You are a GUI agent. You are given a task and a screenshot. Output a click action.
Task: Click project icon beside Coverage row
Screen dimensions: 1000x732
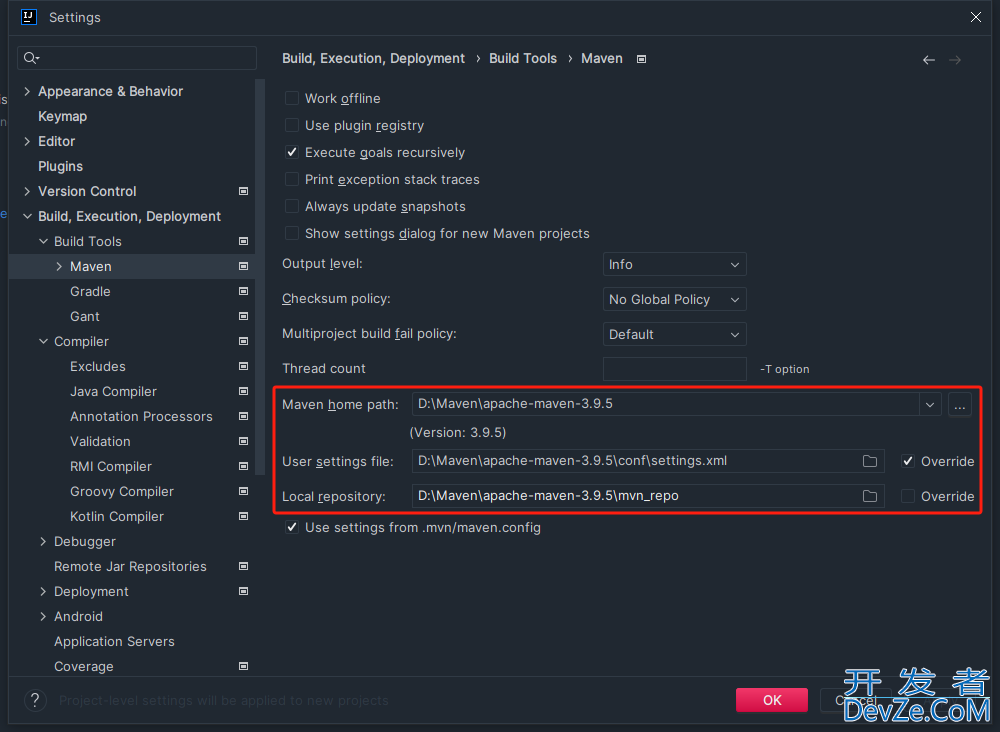tap(243, 666)
